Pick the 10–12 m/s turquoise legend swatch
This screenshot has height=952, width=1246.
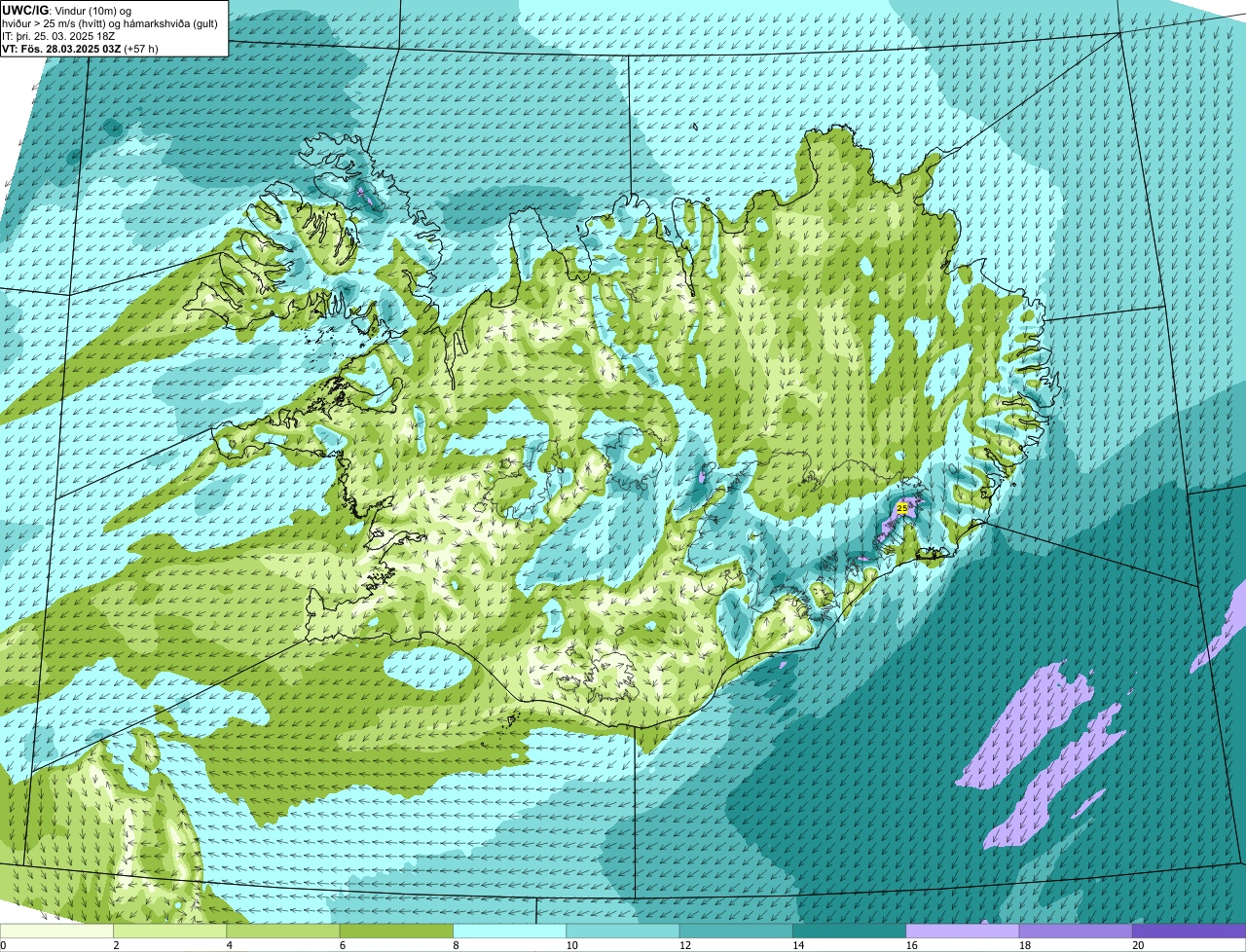623,931
